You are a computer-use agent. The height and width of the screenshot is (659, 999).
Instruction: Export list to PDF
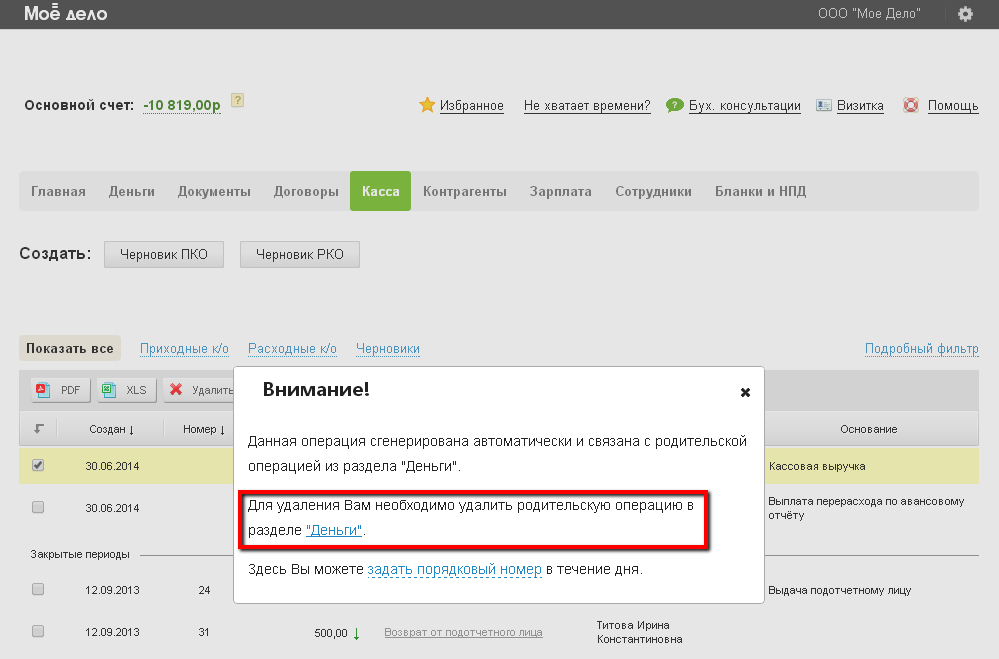[61, 390]
